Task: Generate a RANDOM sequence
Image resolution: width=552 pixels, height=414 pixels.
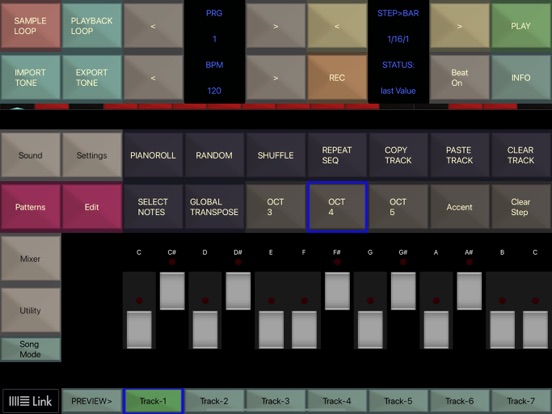Action: [x=214, y=155]
